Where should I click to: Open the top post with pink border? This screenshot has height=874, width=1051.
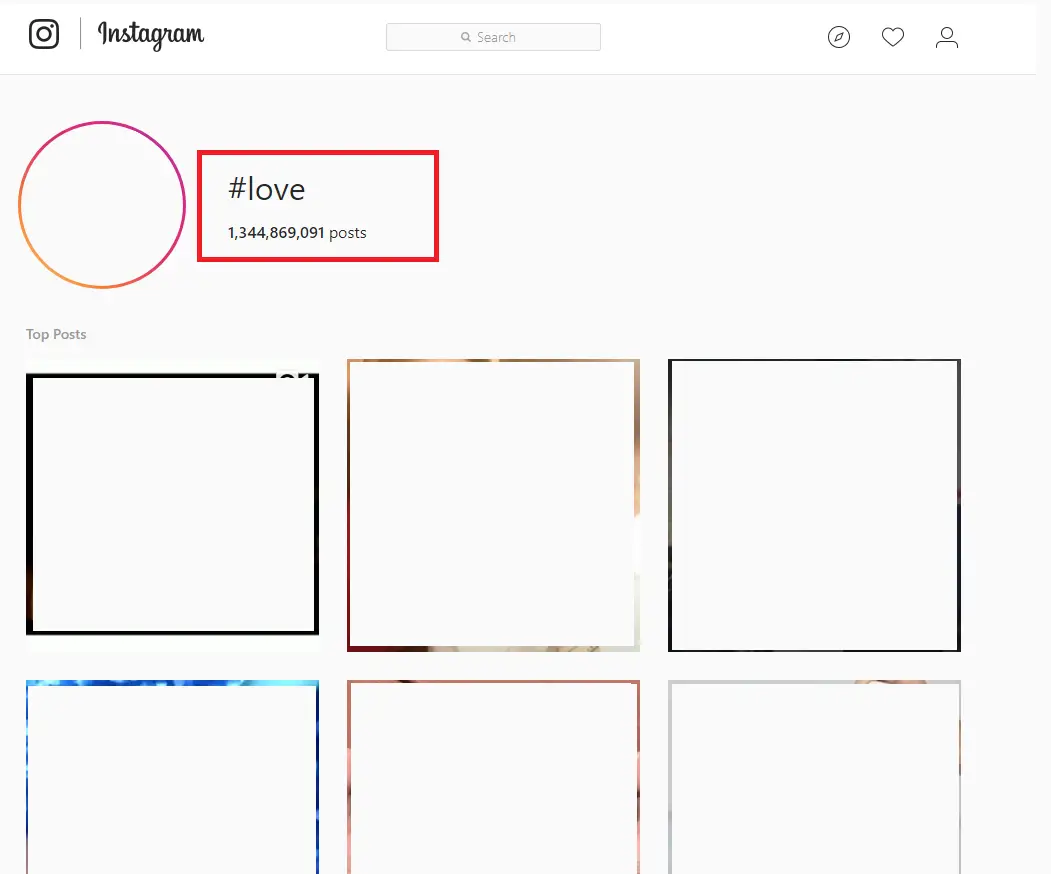pyautogui.click(x=493, y=777)
